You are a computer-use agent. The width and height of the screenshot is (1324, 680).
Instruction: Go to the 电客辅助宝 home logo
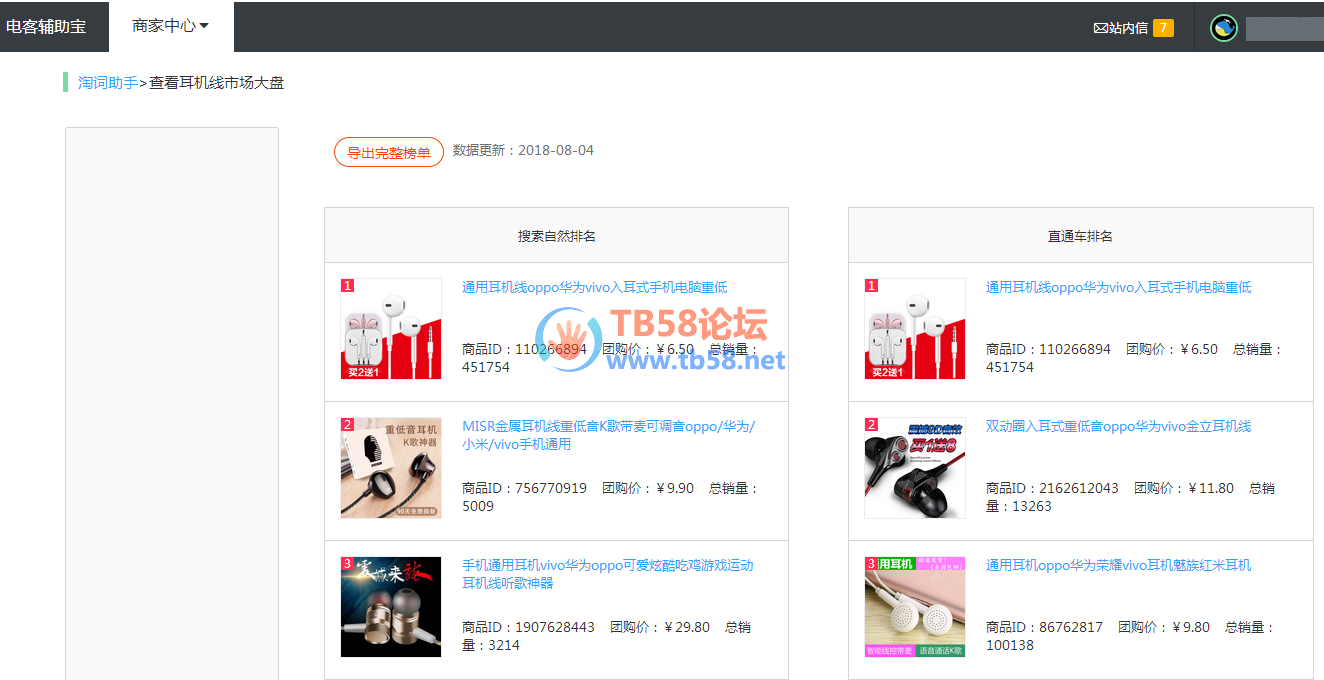tap(46, 26)
